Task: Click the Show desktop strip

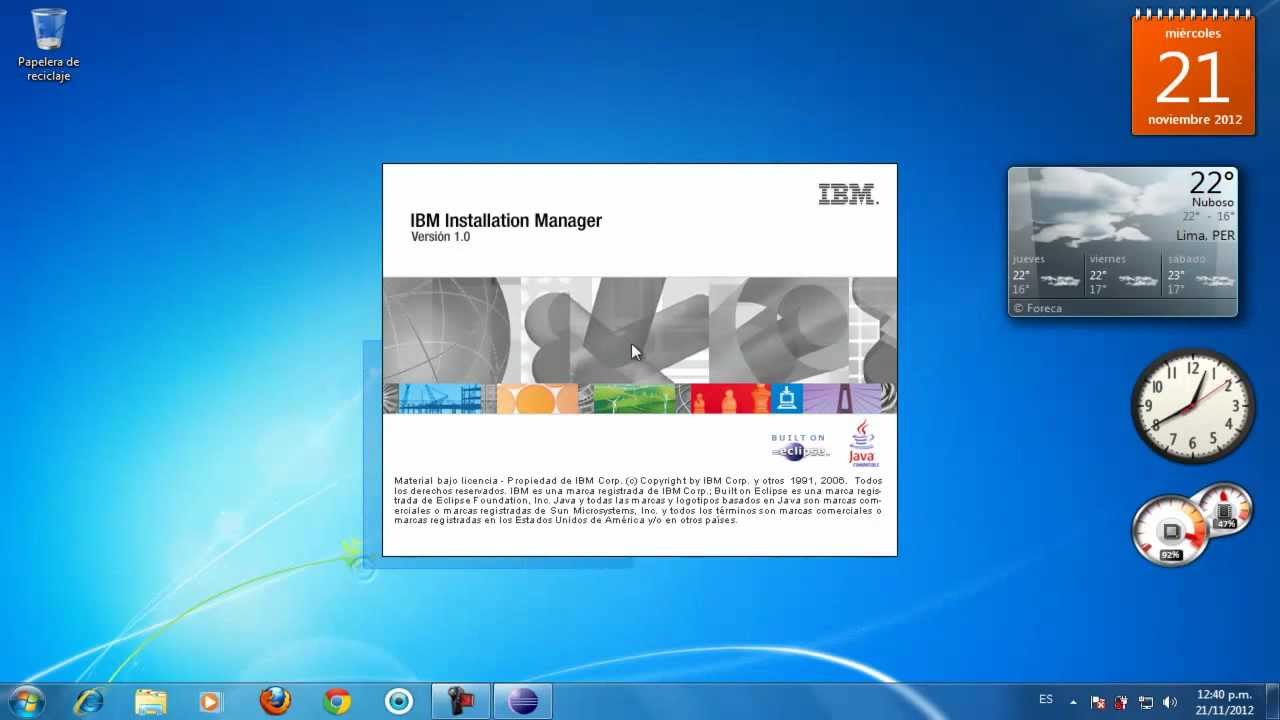Action: (1272, 702)
